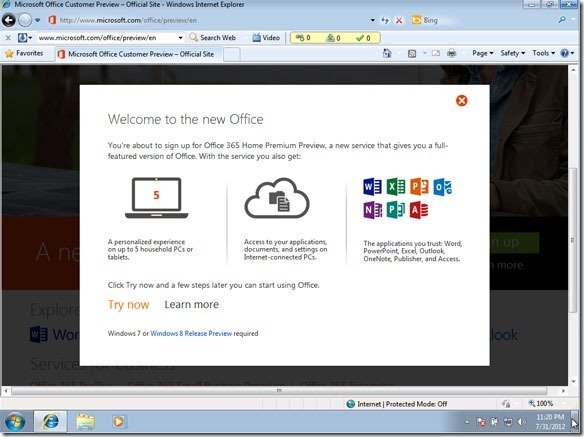
Task: Close the toolbar with its X button
Action: point(8,38)
